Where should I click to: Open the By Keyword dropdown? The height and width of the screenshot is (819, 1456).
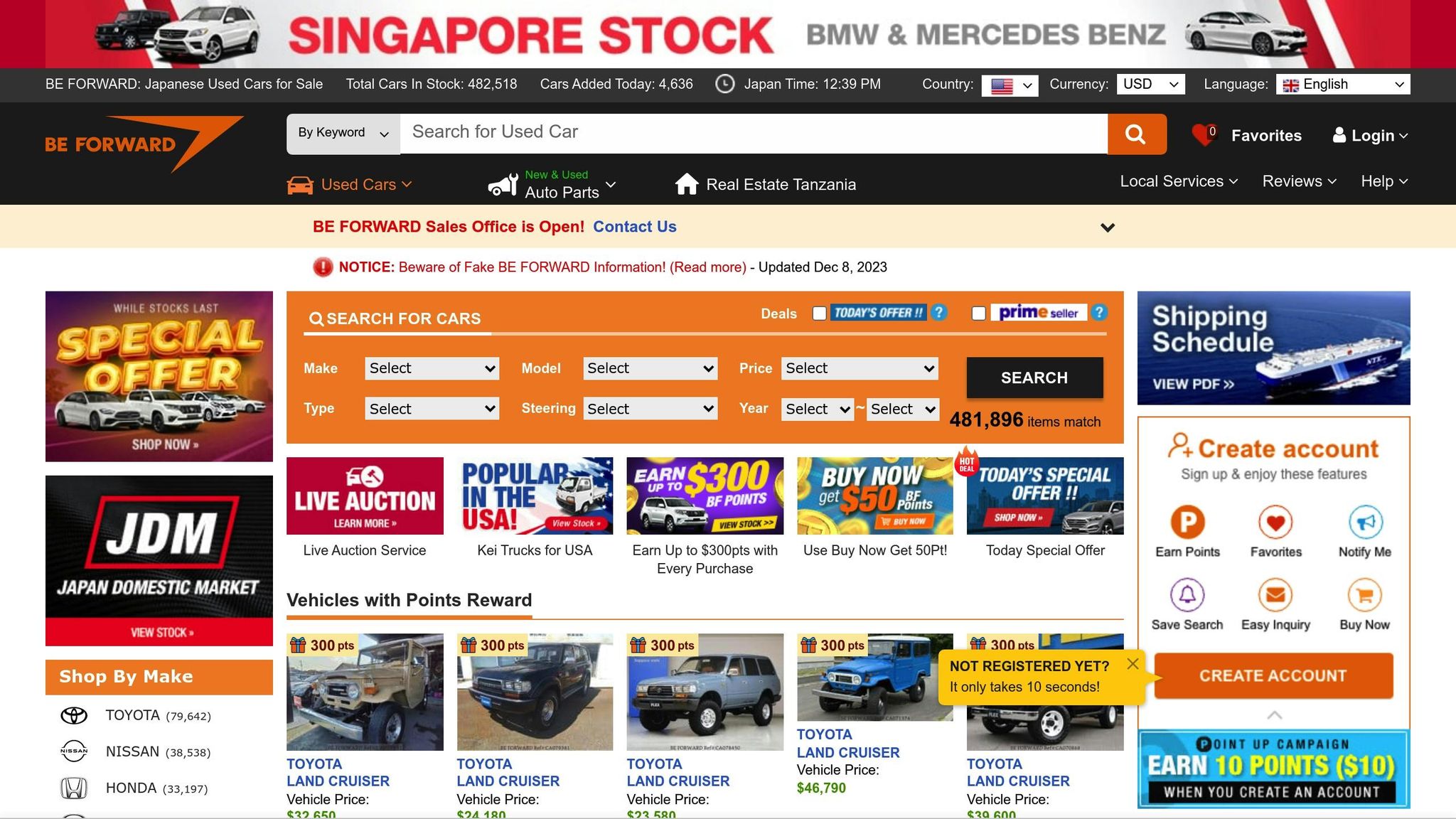click(343, 134)
